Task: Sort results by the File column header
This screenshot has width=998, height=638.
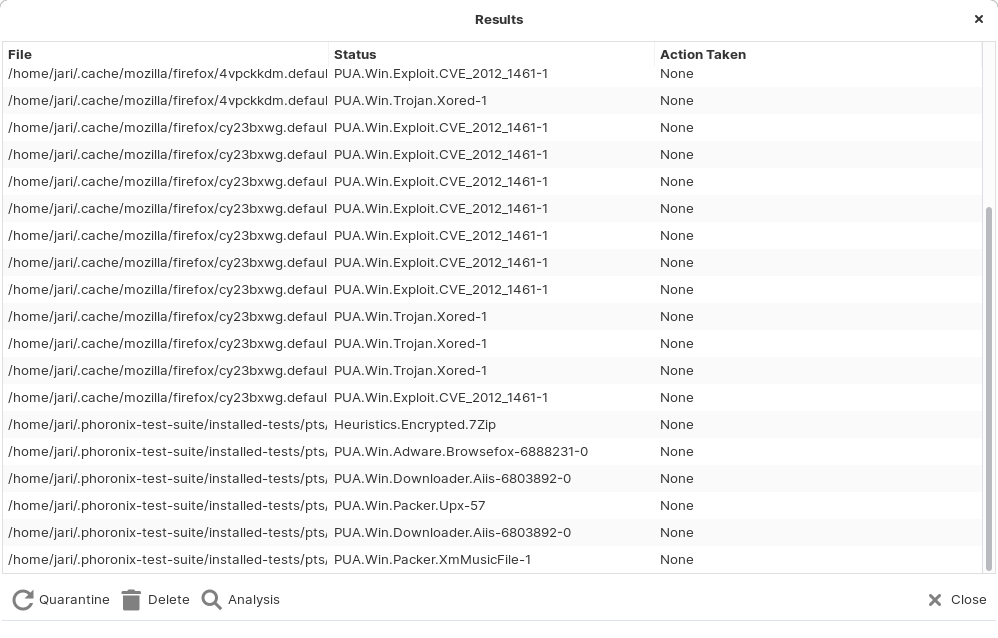Action: pos(165,54)
